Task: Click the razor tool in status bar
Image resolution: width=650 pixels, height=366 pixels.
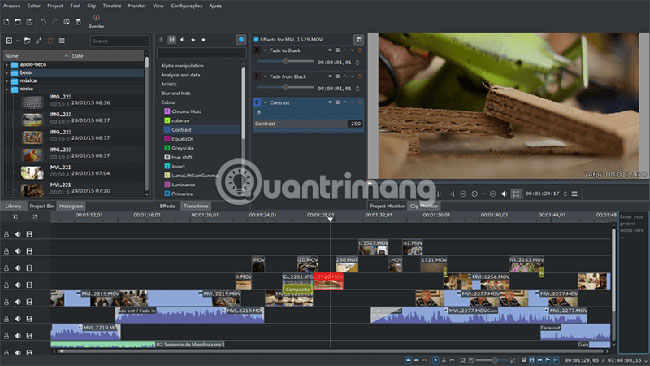Action: point(444,360)
